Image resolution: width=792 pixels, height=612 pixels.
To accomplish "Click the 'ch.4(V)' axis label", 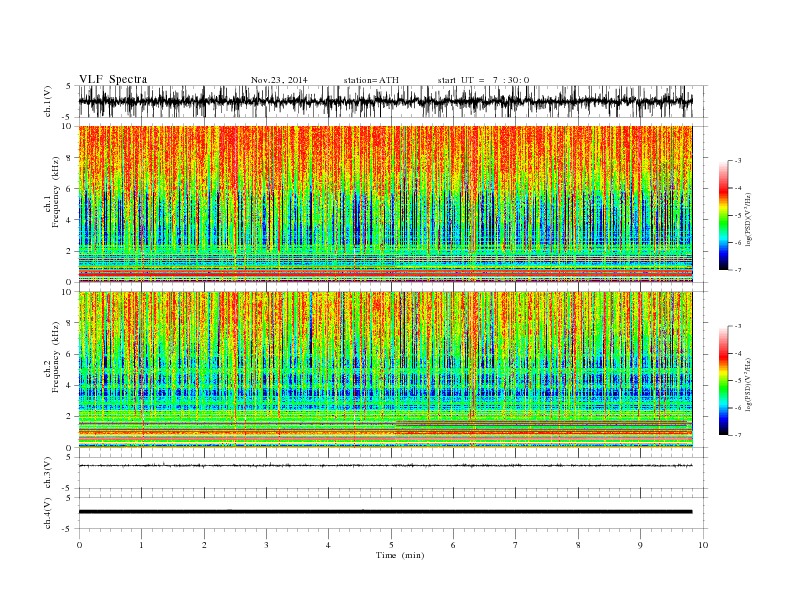I will tap(48, 513).
